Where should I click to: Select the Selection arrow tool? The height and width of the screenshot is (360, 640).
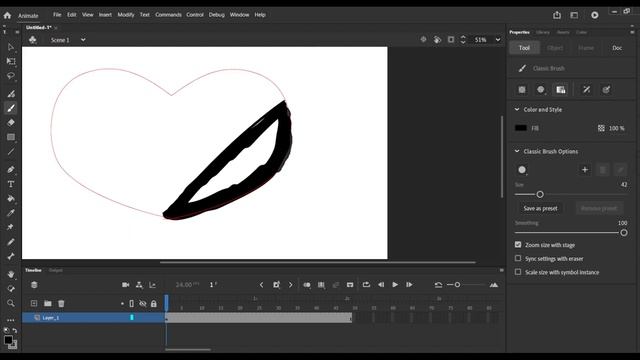coord(11,47)
